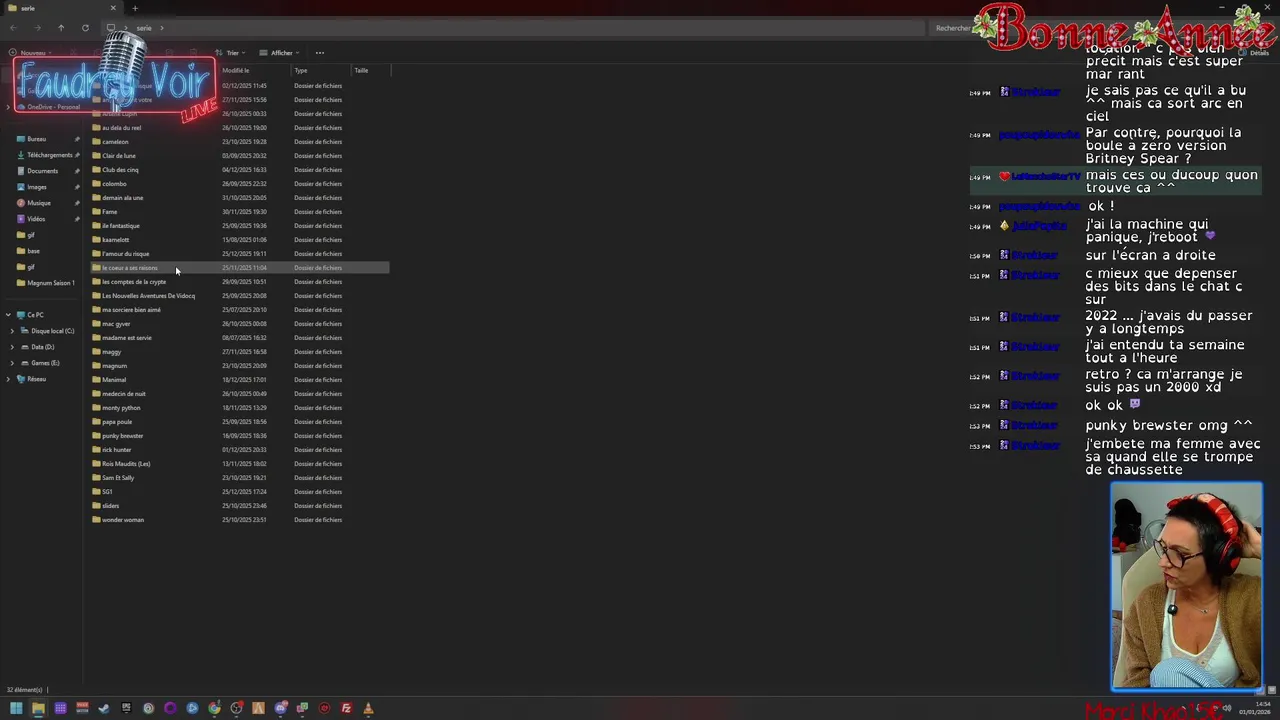Select the monty python folder
The height and width of the screenshot is (720, 1280).
[x=121, y=408]
